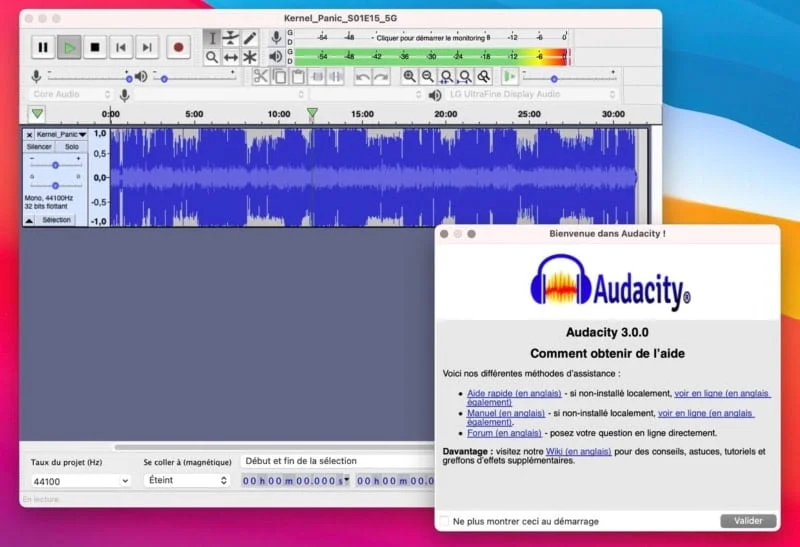Click the green Play button
This screenshot has height=547, width=800.
pyautogui.click(x=69, y=47)
